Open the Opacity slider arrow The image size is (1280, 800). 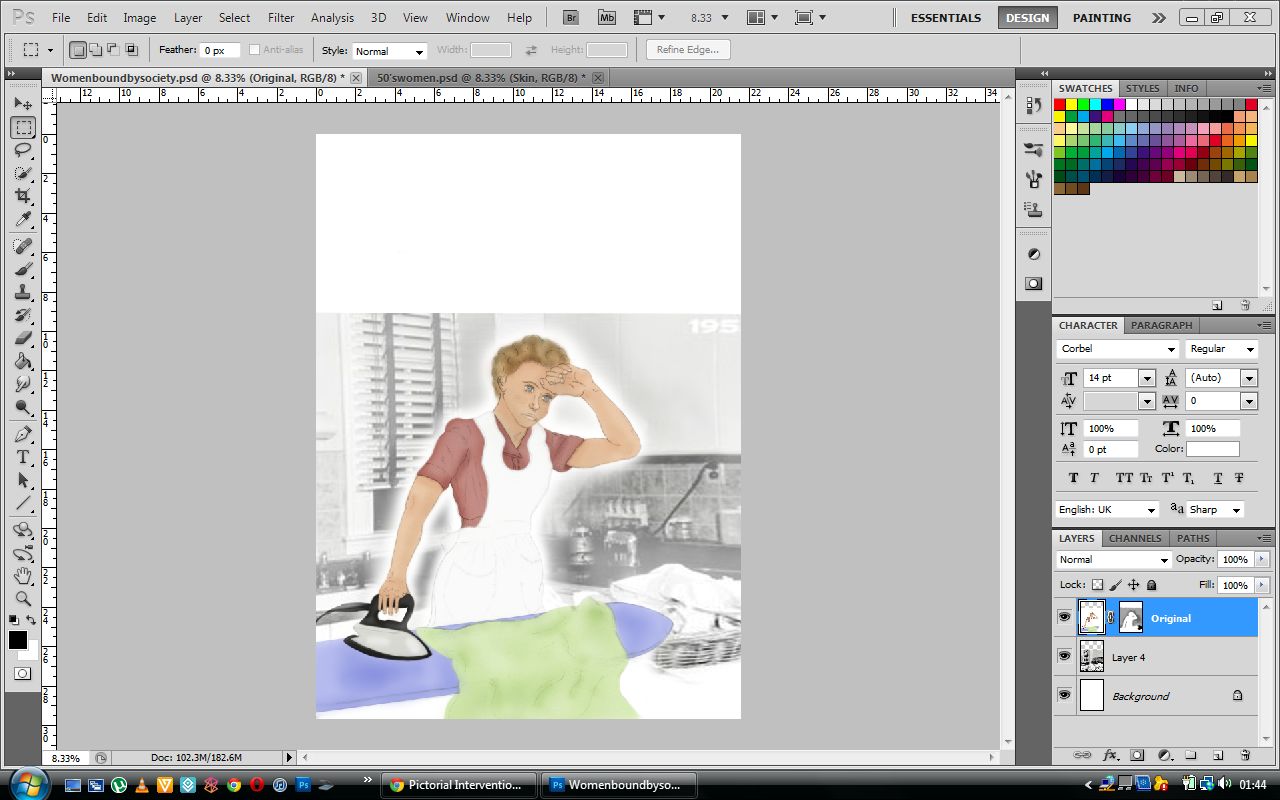point(1262,560)
